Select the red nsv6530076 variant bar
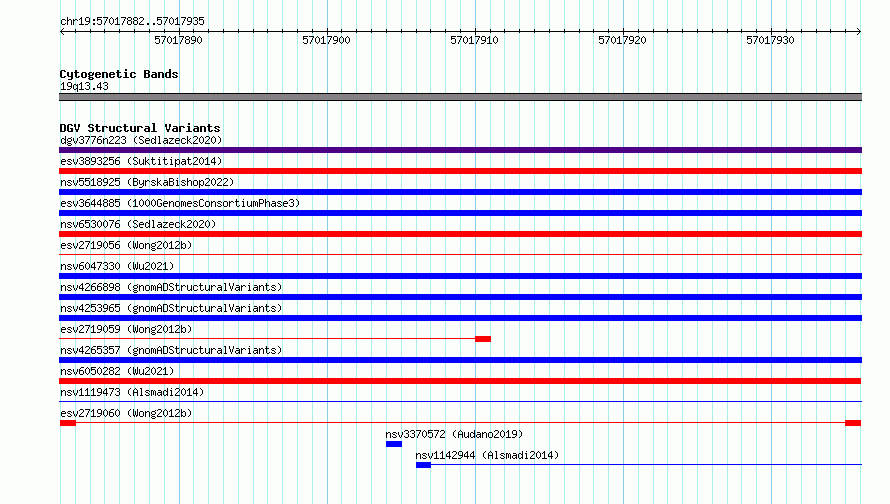 (x=460, y=234)
